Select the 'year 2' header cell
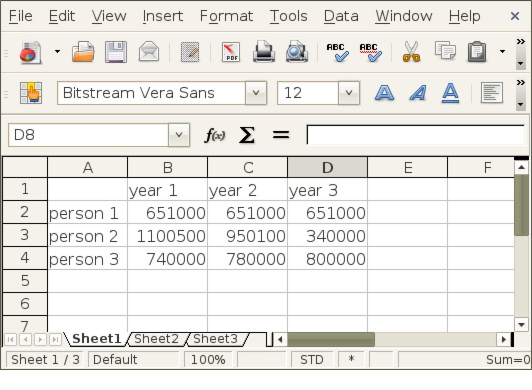 click(248, 190)
